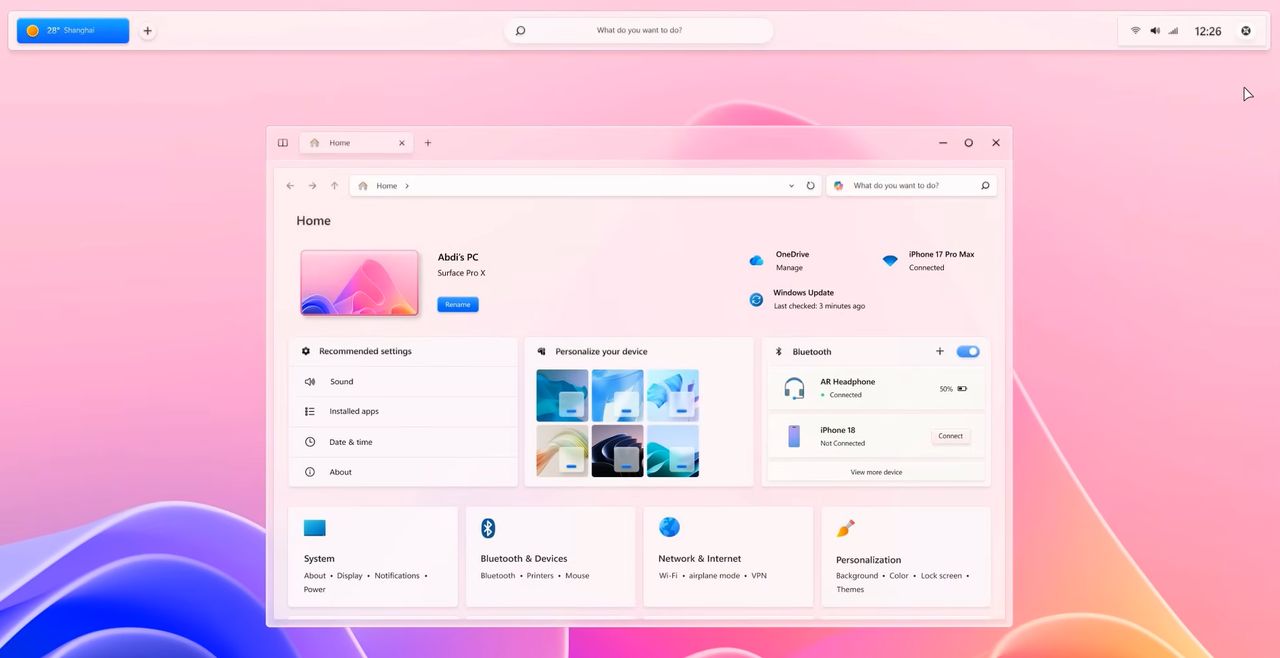Select a theme thumbnail under Personalize your device
The image size is (1280, 658).
click(562, 395)
